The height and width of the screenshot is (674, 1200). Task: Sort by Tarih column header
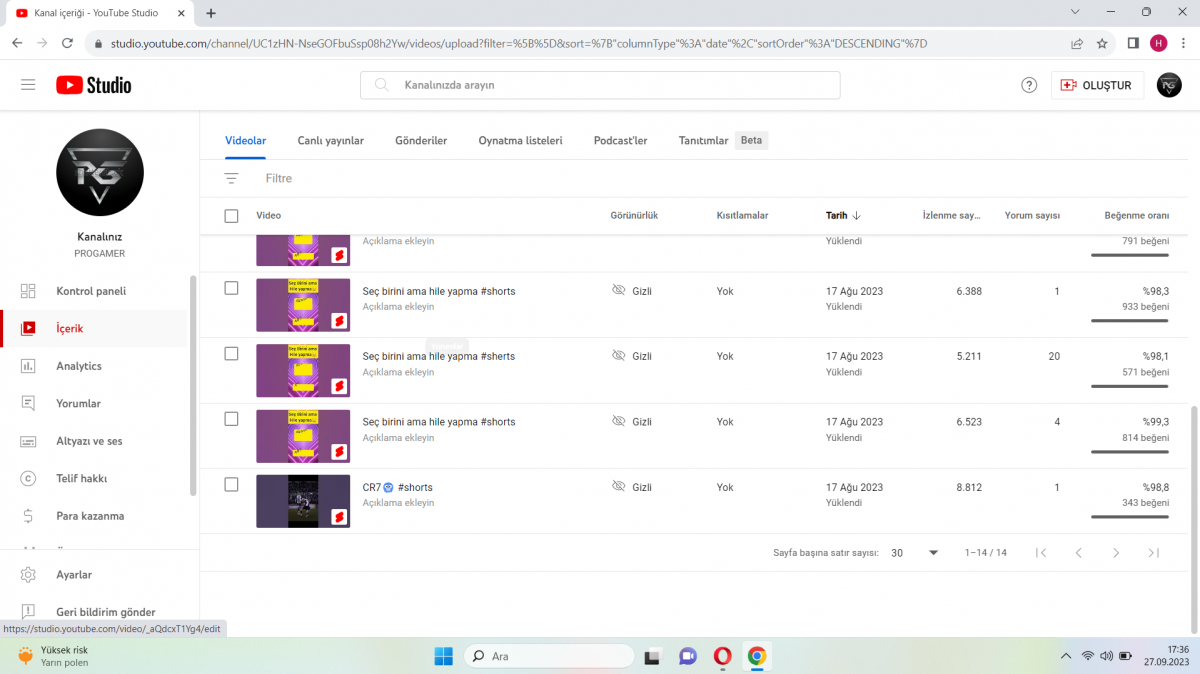tap(843, 215)
